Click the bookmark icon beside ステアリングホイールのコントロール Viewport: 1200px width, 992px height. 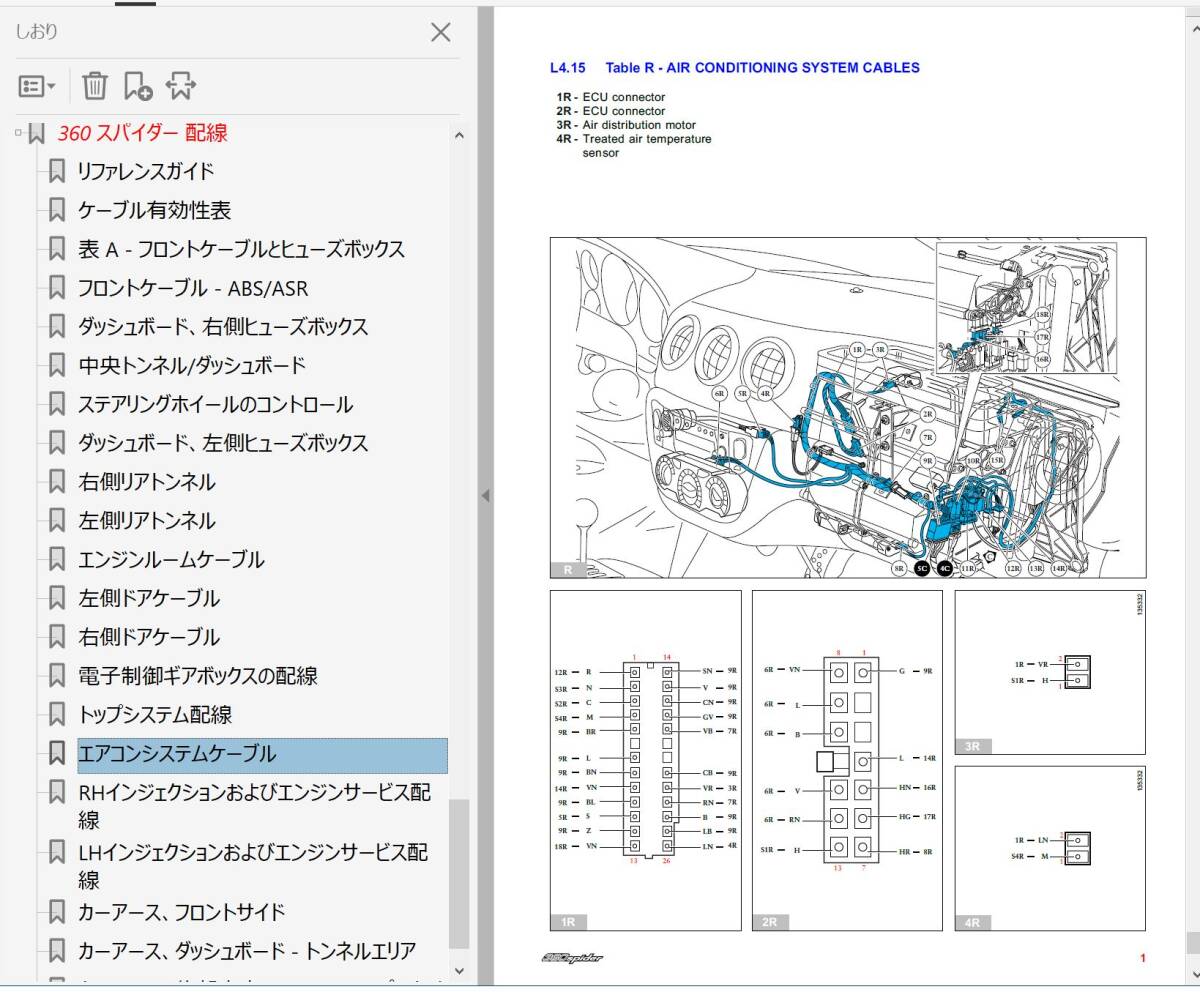57,404
